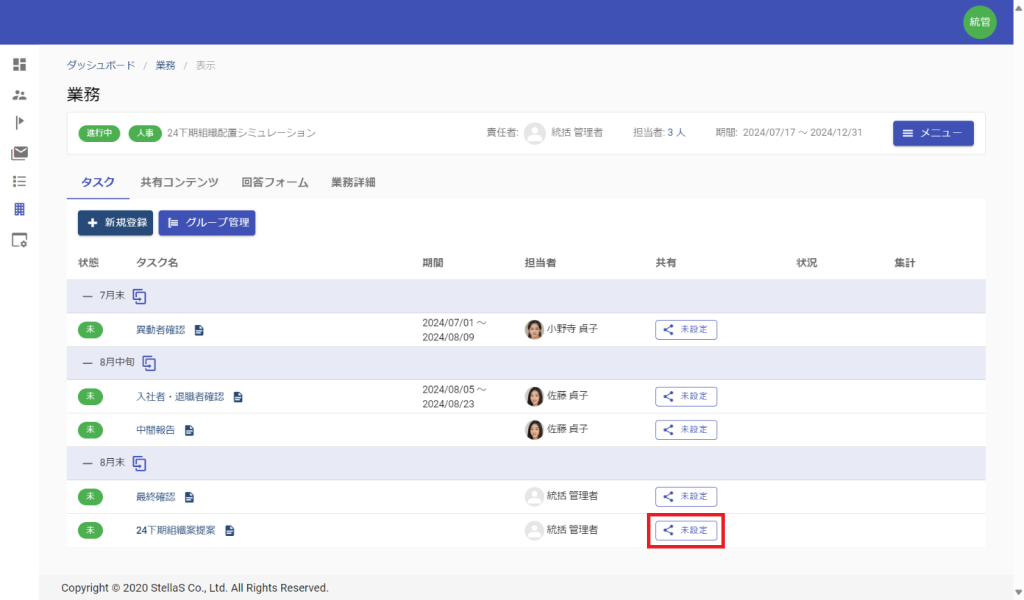Click 未設定 share button for 24下期組織案提案
1024x600 pixels.
[686, 530]
